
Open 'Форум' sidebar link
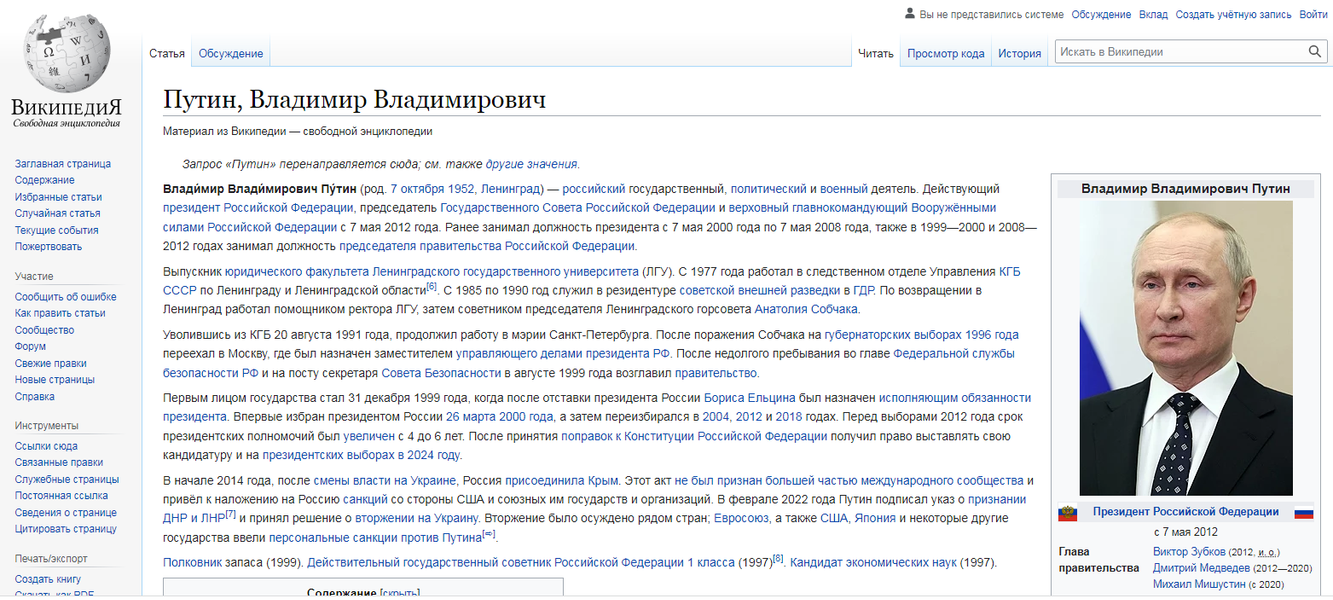pos(31,347)
